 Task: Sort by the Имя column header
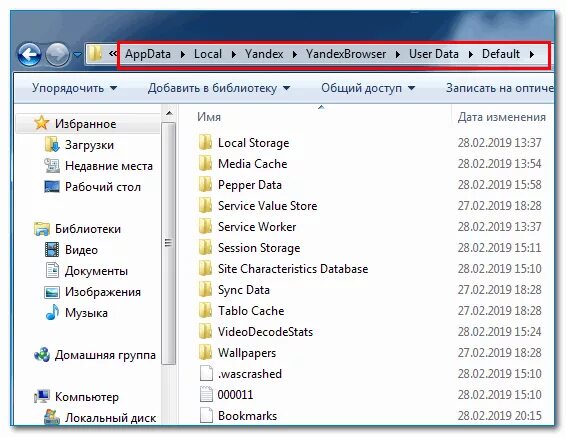[209, 117]
